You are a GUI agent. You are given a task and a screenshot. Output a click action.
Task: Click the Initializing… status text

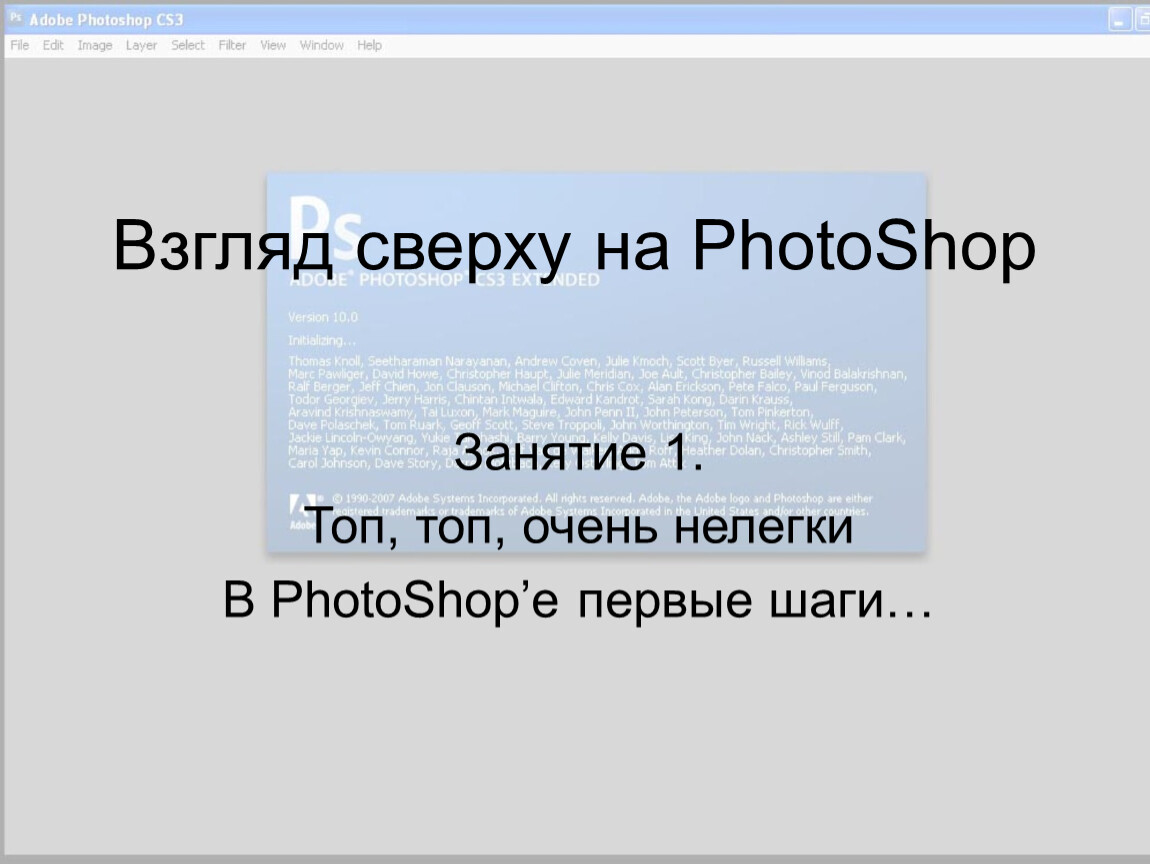point(321,341)
